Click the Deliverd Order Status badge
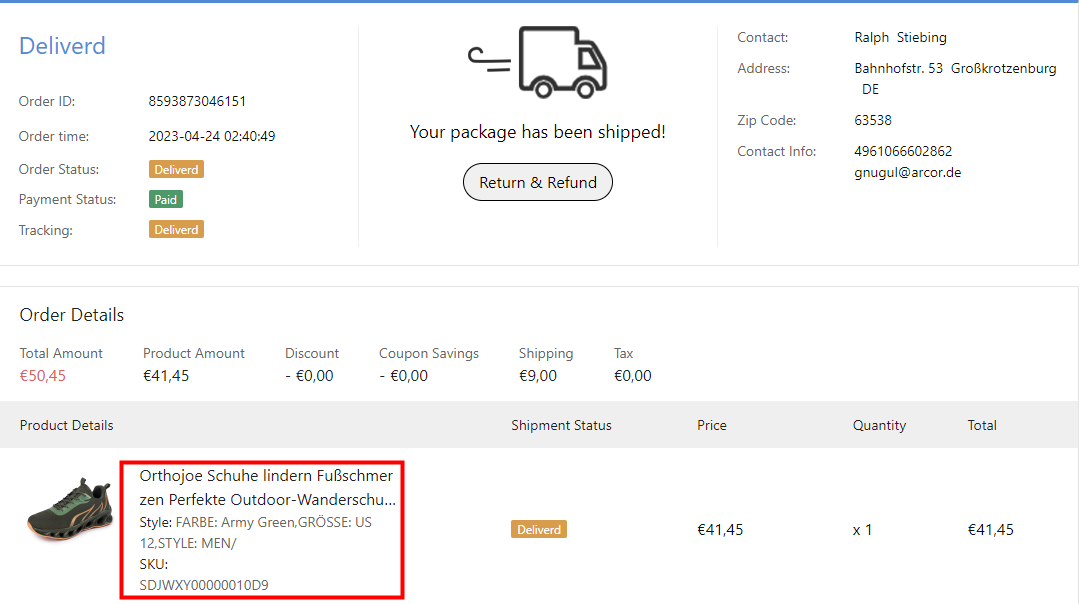Viewport: 1079px width, 604px height. [176, 169]
